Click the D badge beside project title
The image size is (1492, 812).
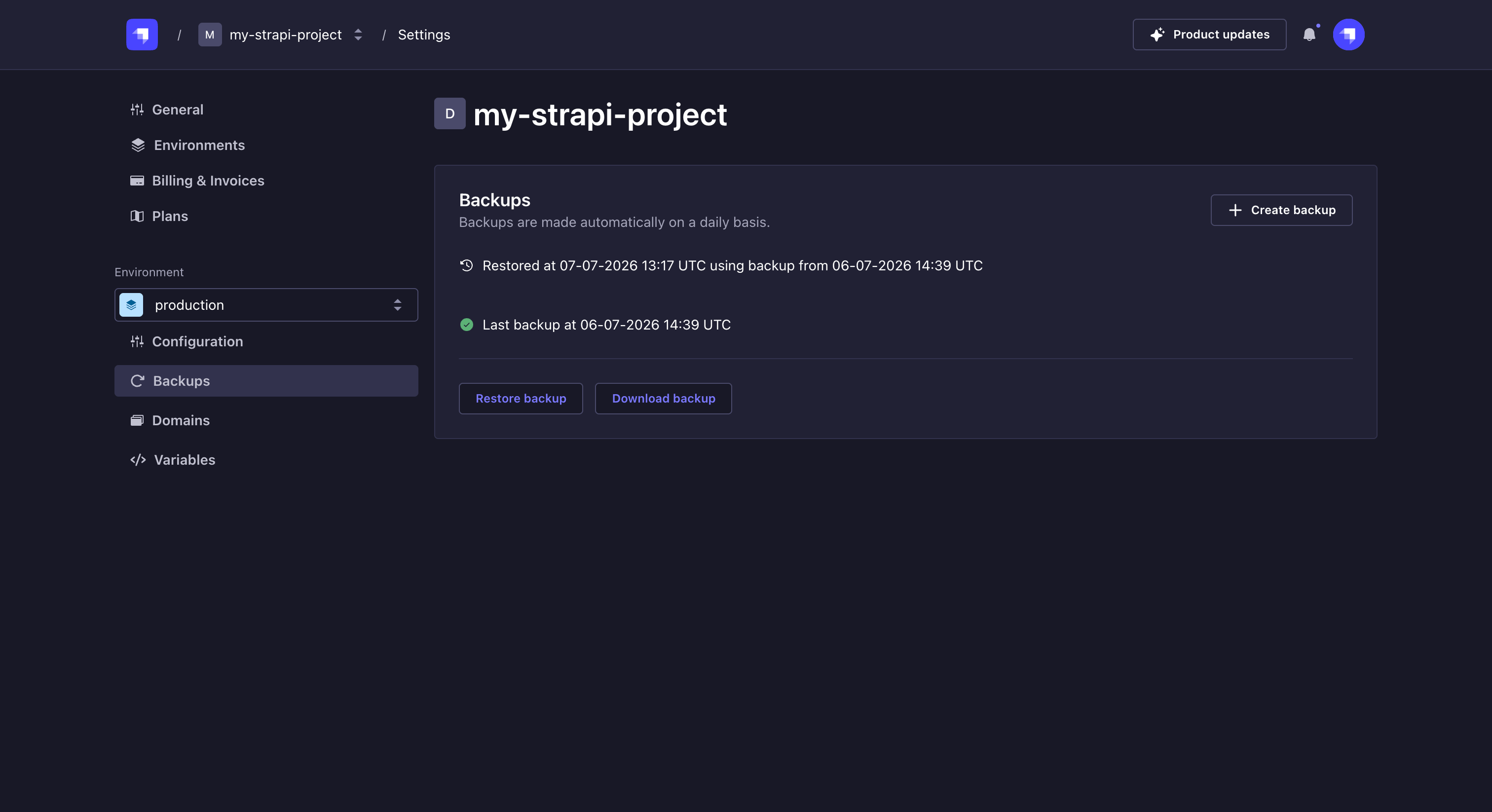(x=450, y=113)
